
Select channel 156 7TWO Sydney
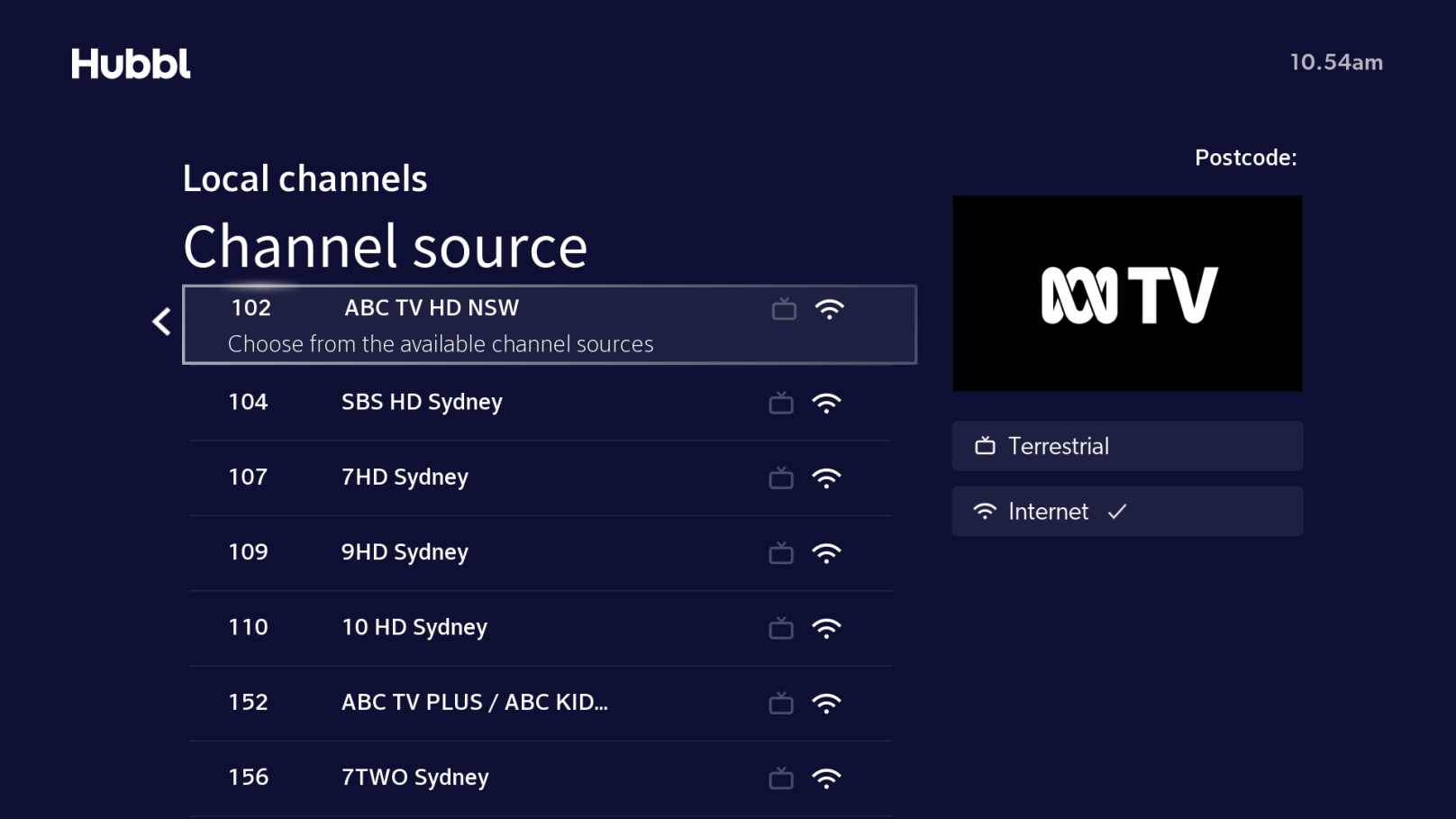[541, 778]
